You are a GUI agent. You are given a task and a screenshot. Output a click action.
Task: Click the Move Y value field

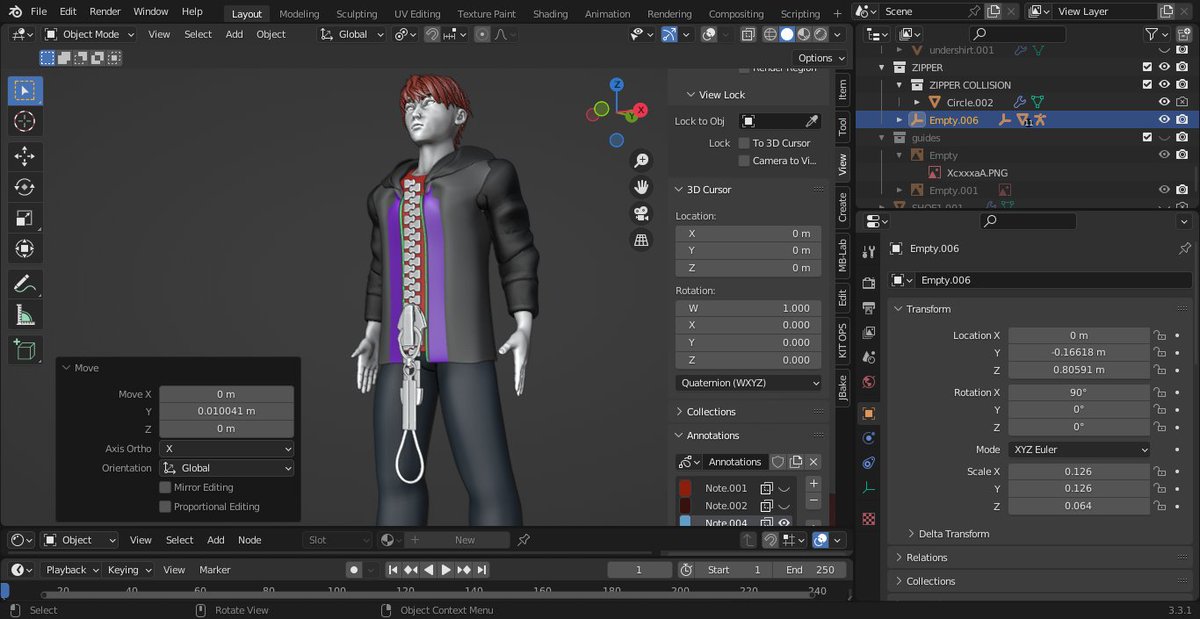pyautogui.click(x=226, y=411)
